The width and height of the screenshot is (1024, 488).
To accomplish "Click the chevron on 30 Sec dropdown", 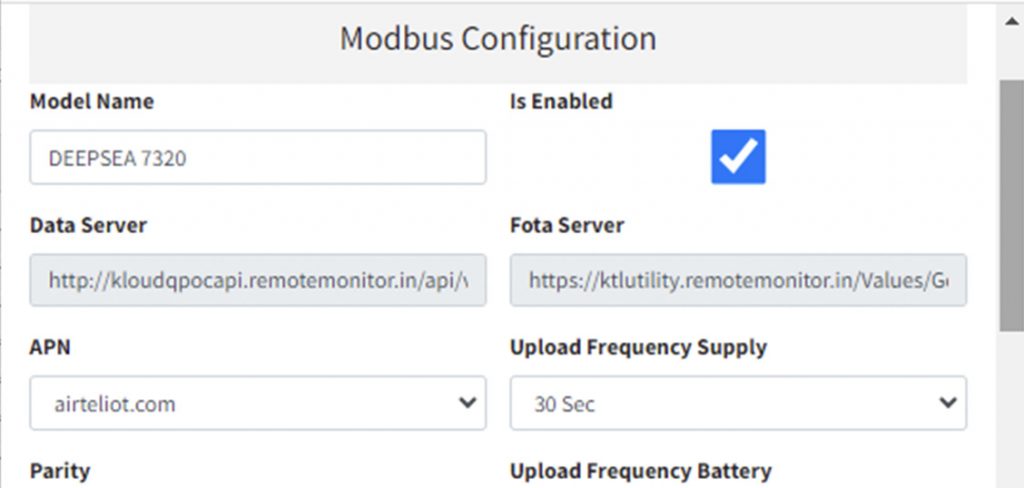I will click(x=945, y=403).
